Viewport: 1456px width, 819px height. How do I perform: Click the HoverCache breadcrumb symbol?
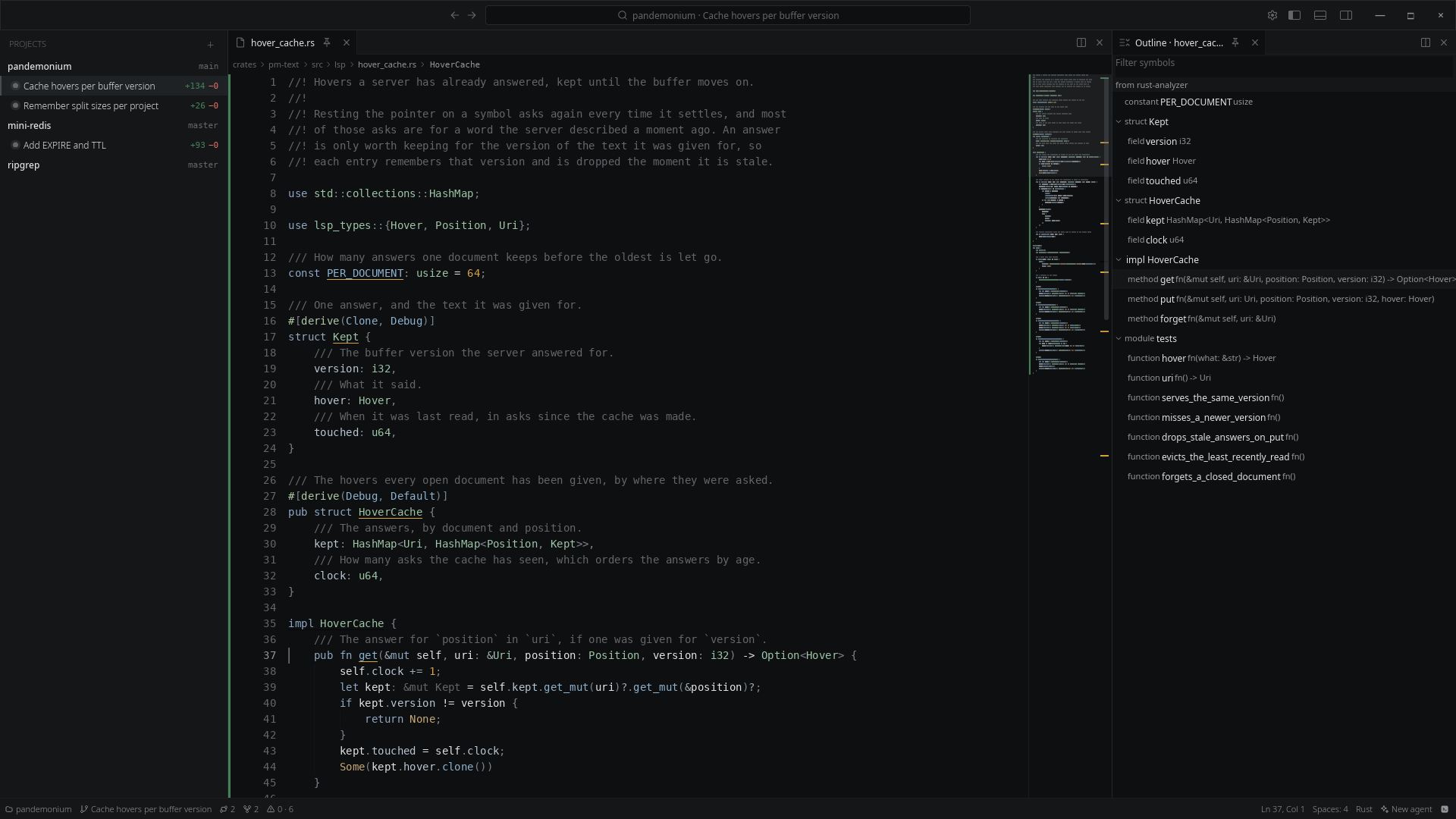(x=454, y=64)
